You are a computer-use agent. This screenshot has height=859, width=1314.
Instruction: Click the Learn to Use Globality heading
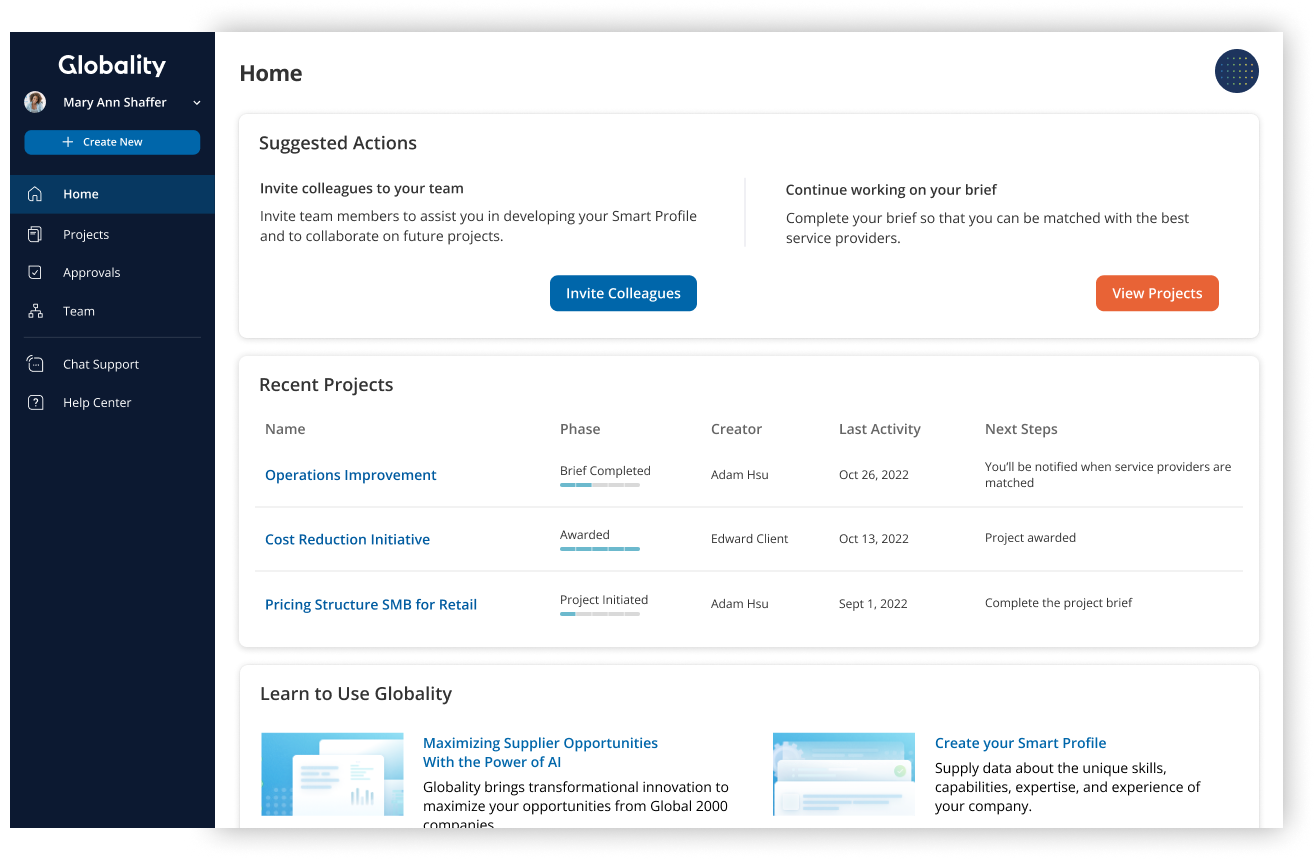(x=356, y=694)
